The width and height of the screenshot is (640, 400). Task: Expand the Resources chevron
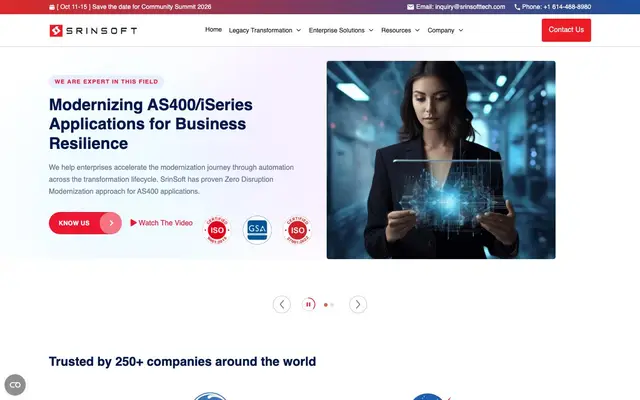coord(417,30)
